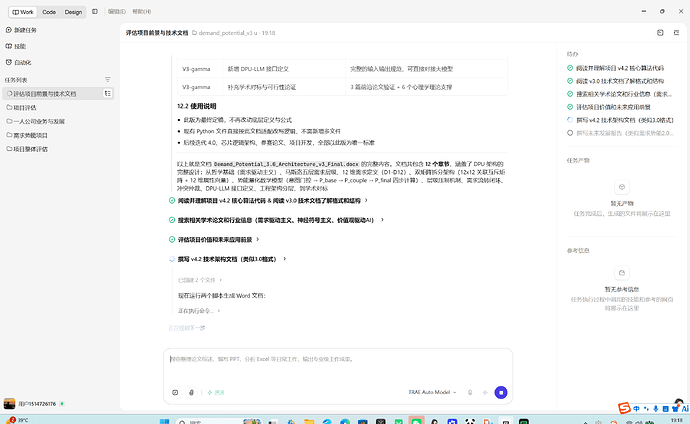690x424 pixels.
Task: Open the TRAE Auto Model dropdown
Action: click(432, 392)
